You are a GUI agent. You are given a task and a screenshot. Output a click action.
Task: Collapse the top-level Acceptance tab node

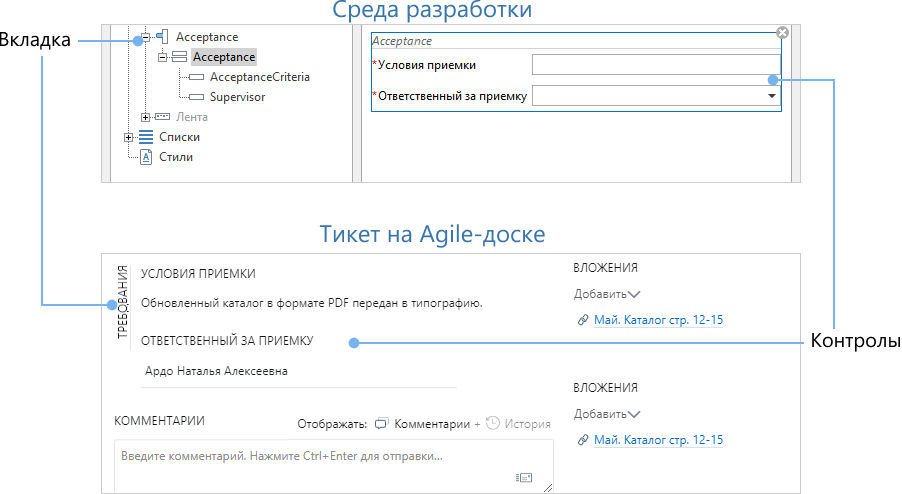[145, 38]
